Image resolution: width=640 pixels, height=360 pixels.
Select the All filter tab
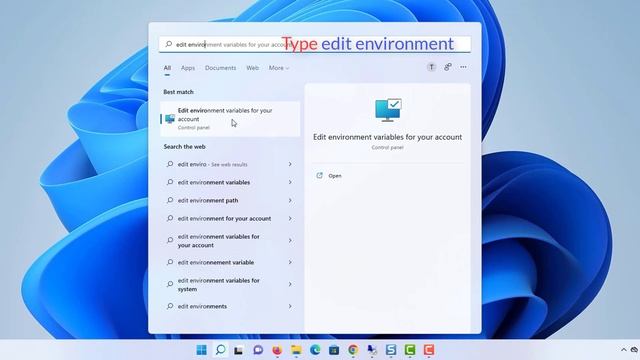point(167,68)
